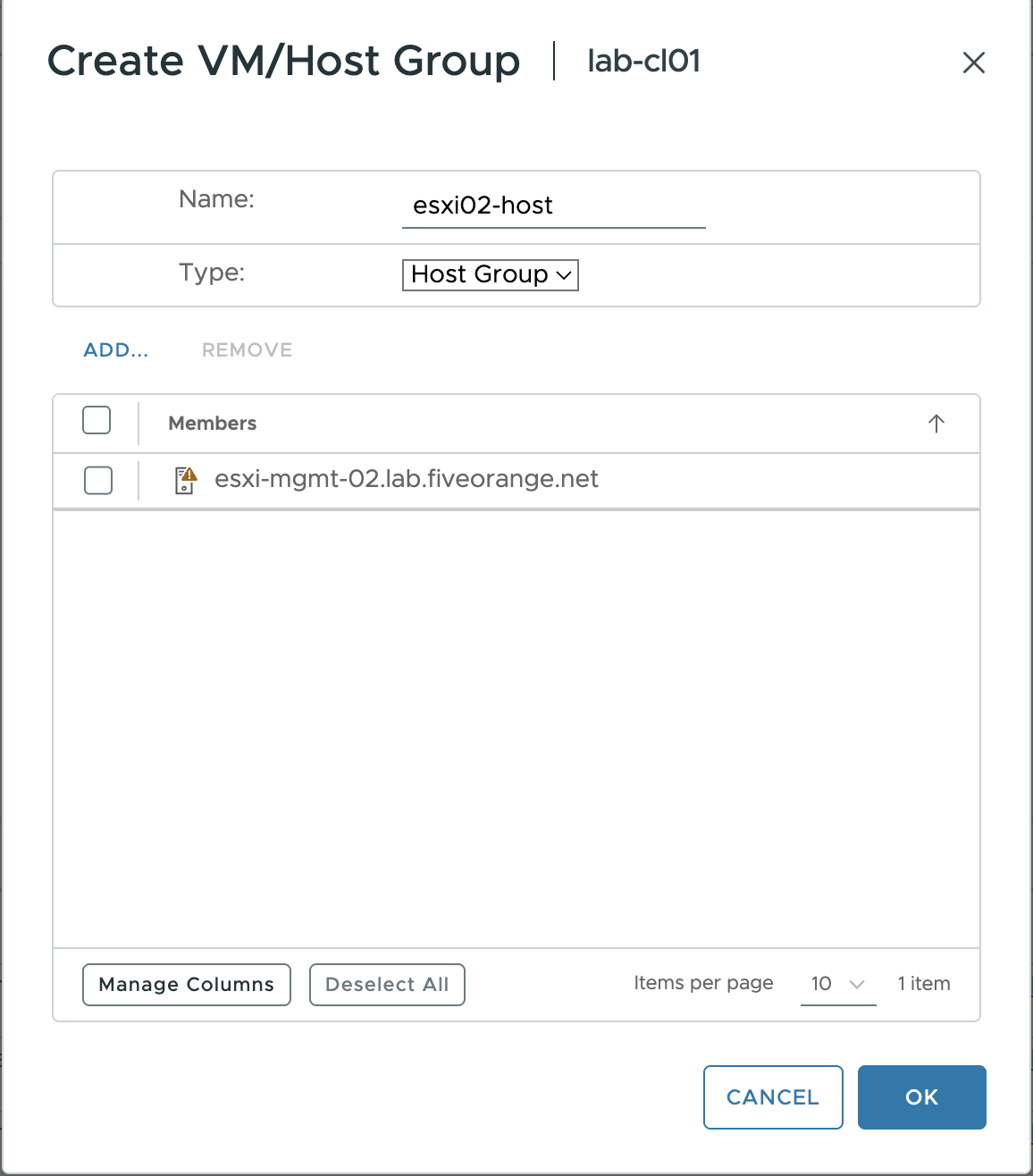The width and height of the screenshot is (1033, 1176).
Task: Click the Members column header
Action: [x=213, y=424]
